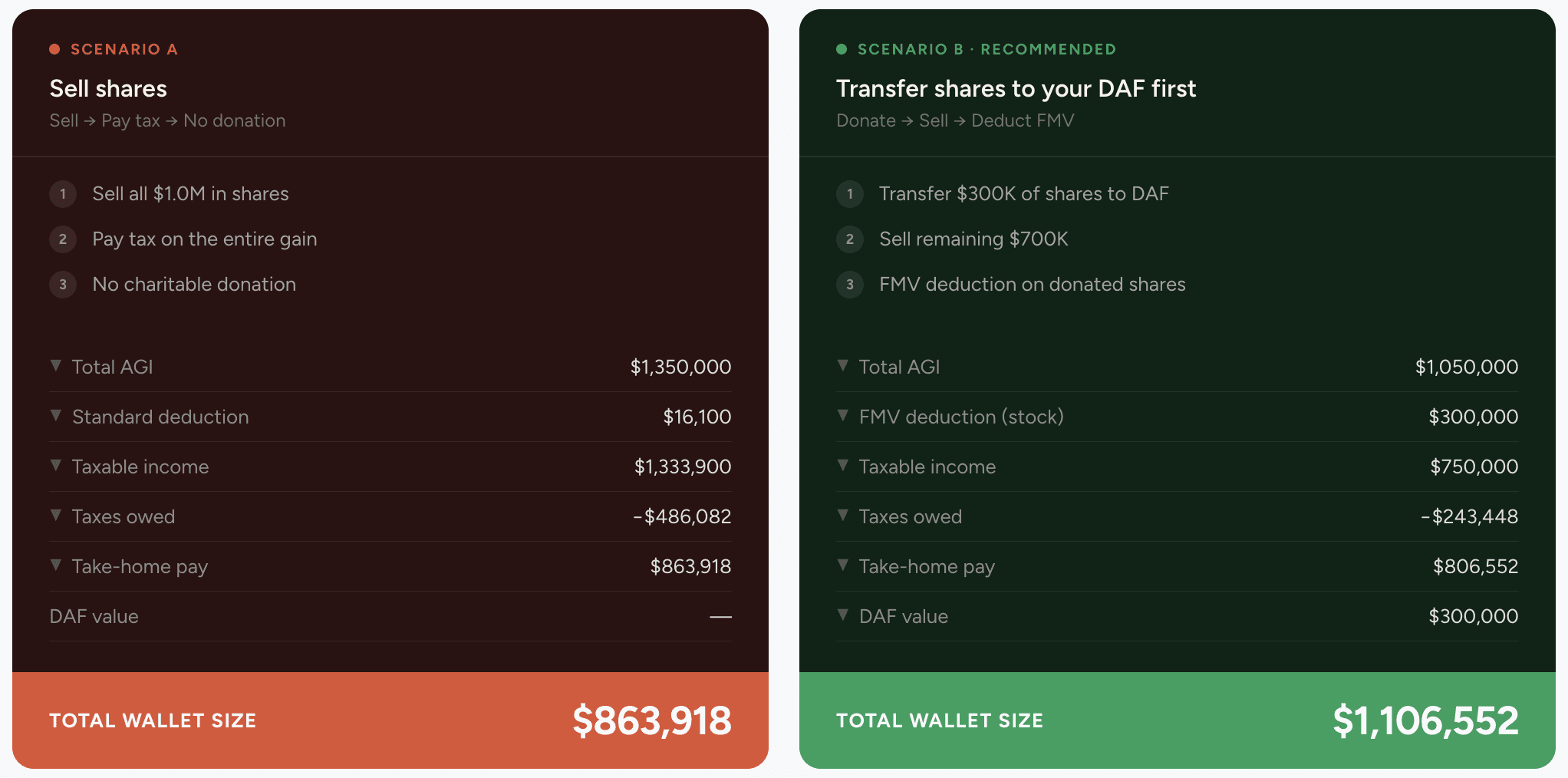Expand Taxable income in Scenario B
The height and width of the screenshot is (778, 1568).
click(x=1177, y=466)
